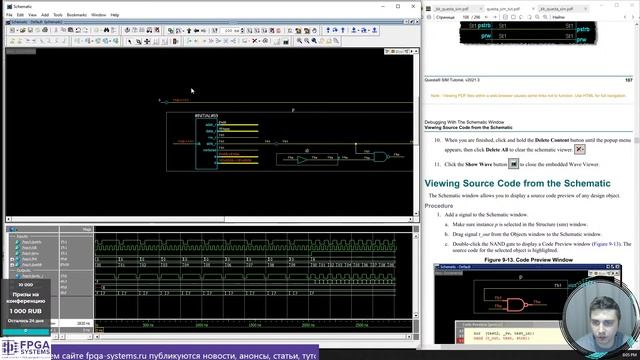Click the wave viewer horizontal scrollbar
This screenshot has height=360, width=640.
pyautogui.click(x=253, y=337)
